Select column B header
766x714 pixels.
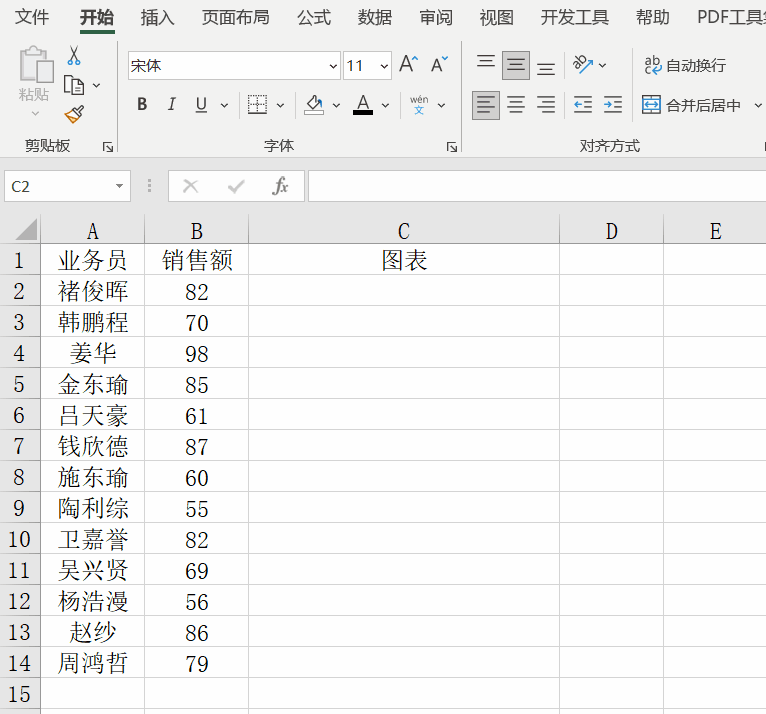[196, 231]
